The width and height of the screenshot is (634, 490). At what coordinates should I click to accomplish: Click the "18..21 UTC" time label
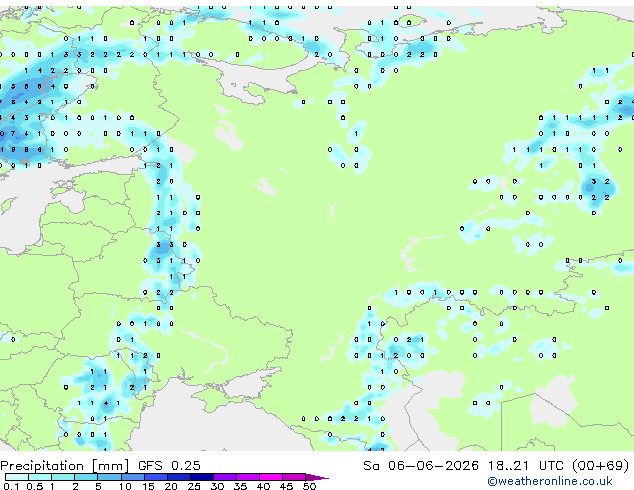[525, 466]
